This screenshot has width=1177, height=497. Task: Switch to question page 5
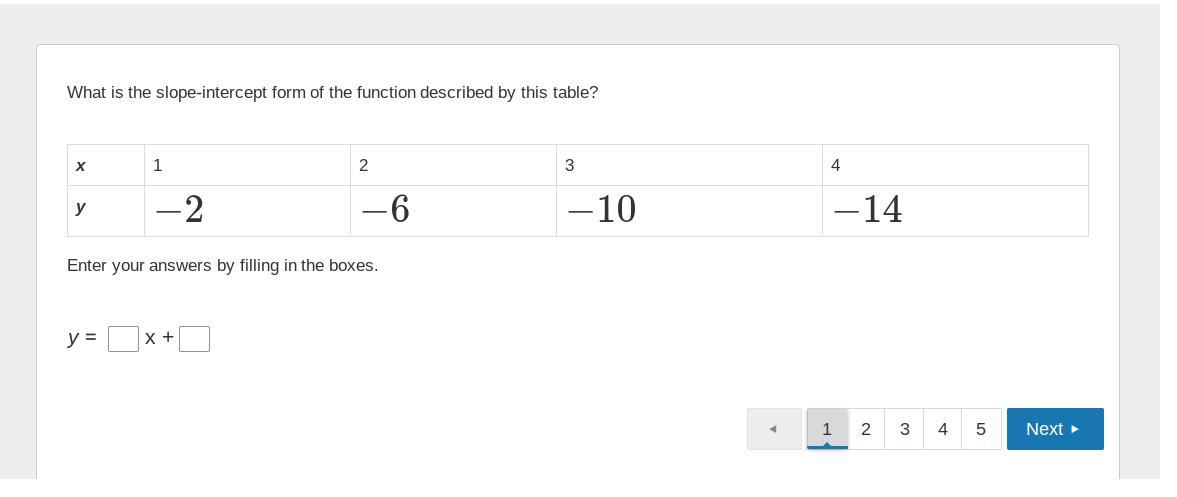(981, 429)
